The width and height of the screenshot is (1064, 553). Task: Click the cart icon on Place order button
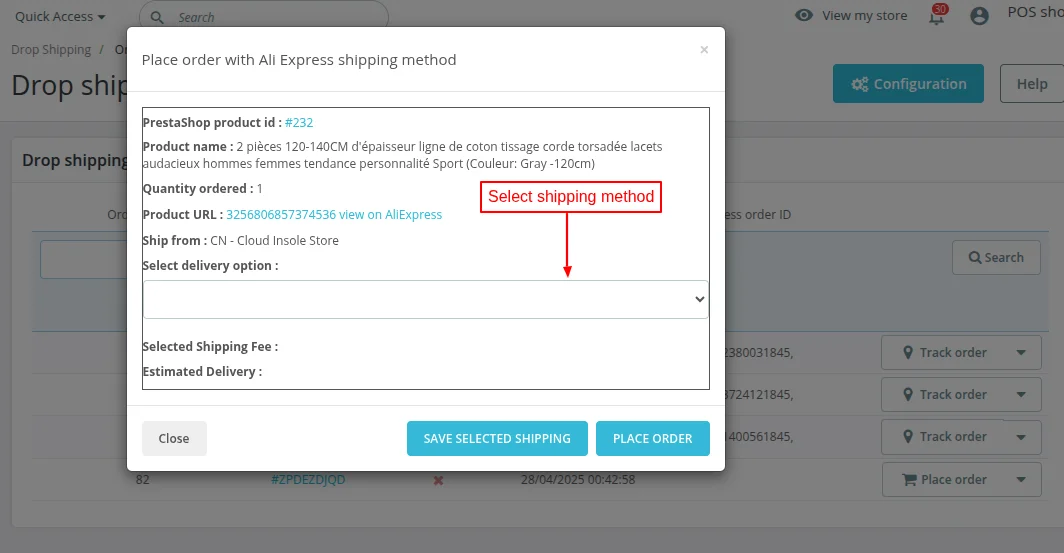909,480
